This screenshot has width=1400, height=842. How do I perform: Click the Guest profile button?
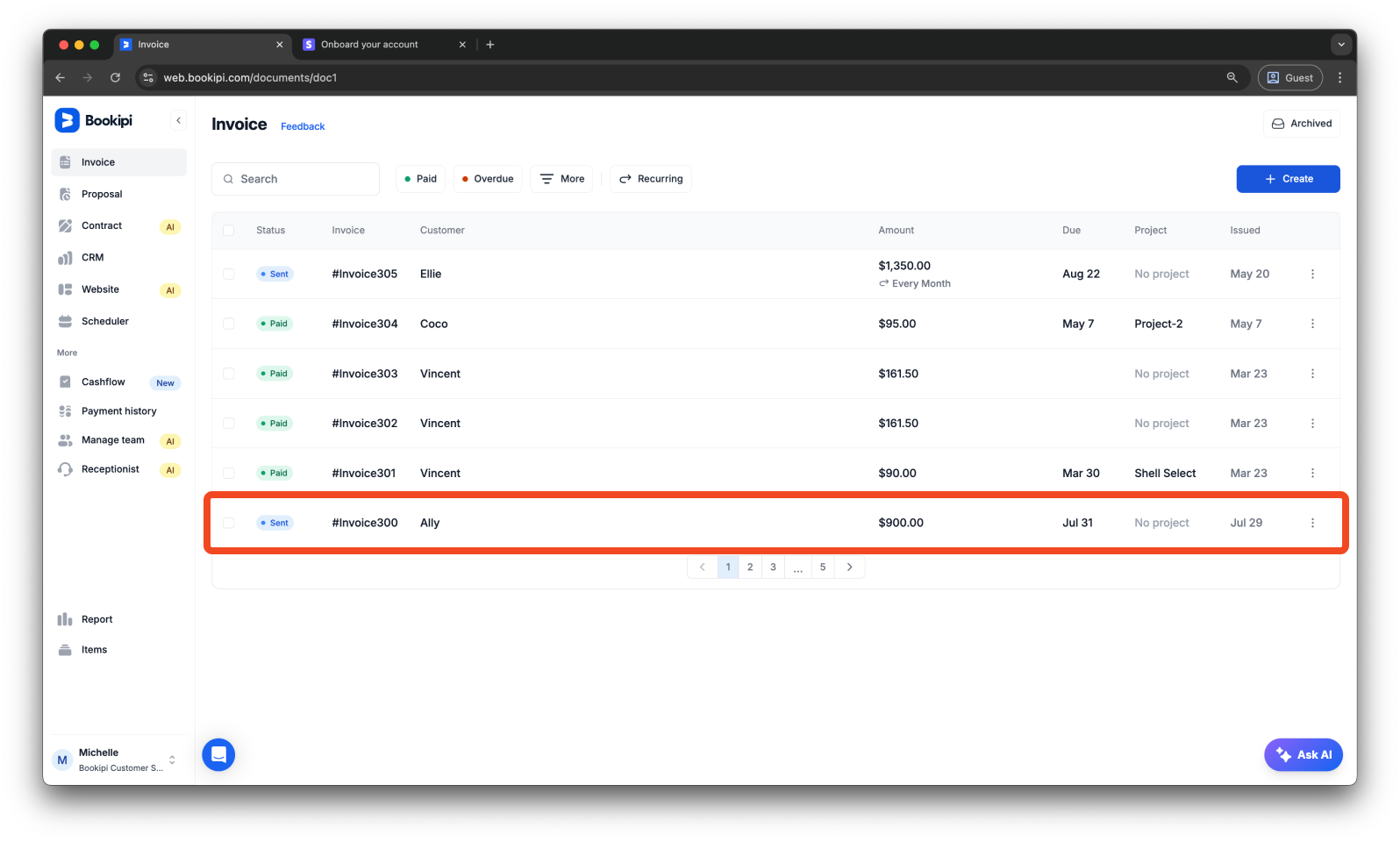1289,77
